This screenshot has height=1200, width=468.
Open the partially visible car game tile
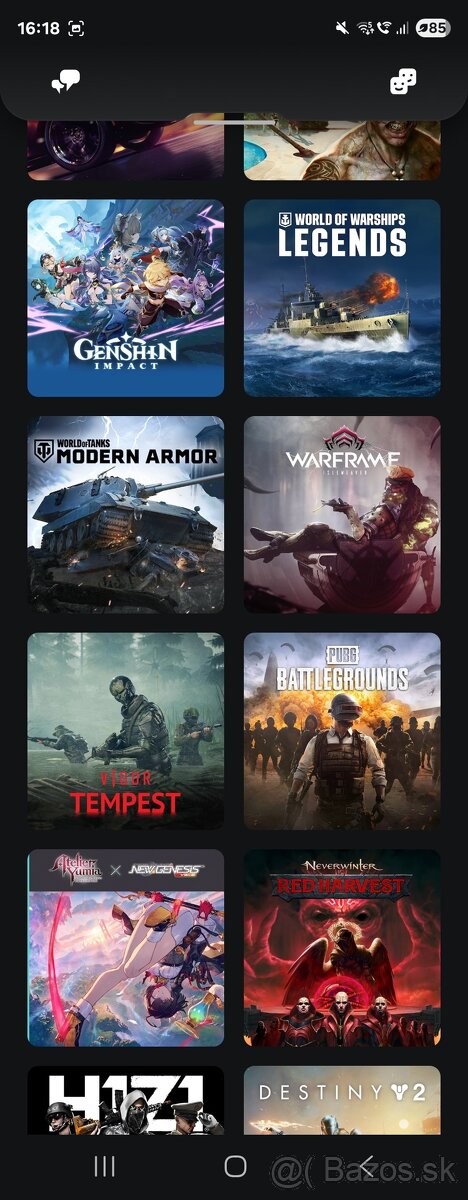[126, 150]
